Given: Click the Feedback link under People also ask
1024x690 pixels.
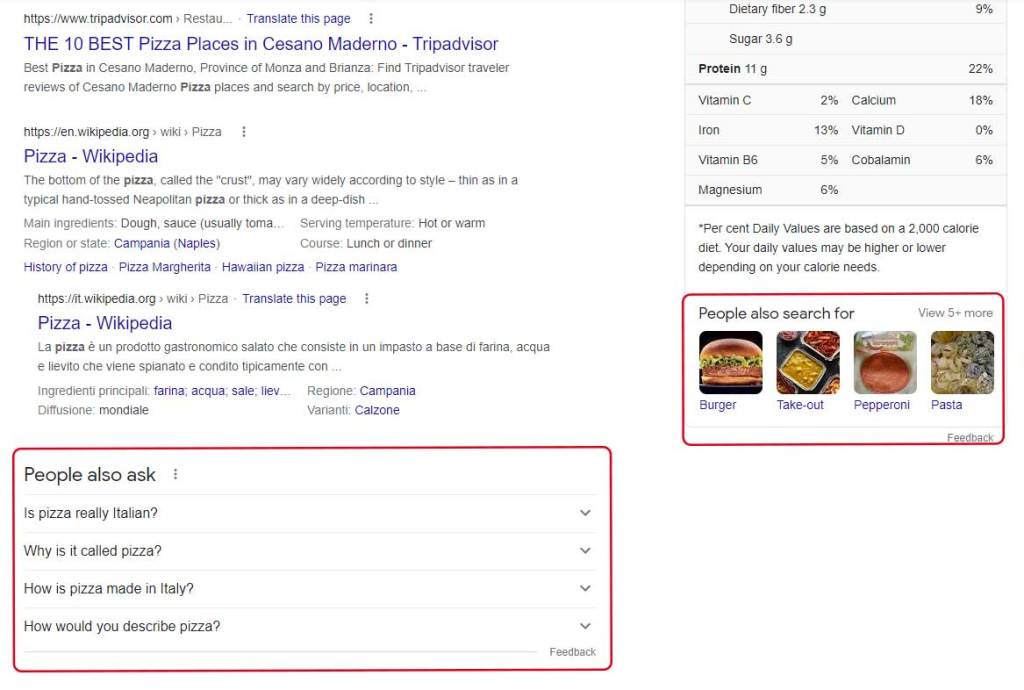Looking at the screenshot, I should 572,652.
